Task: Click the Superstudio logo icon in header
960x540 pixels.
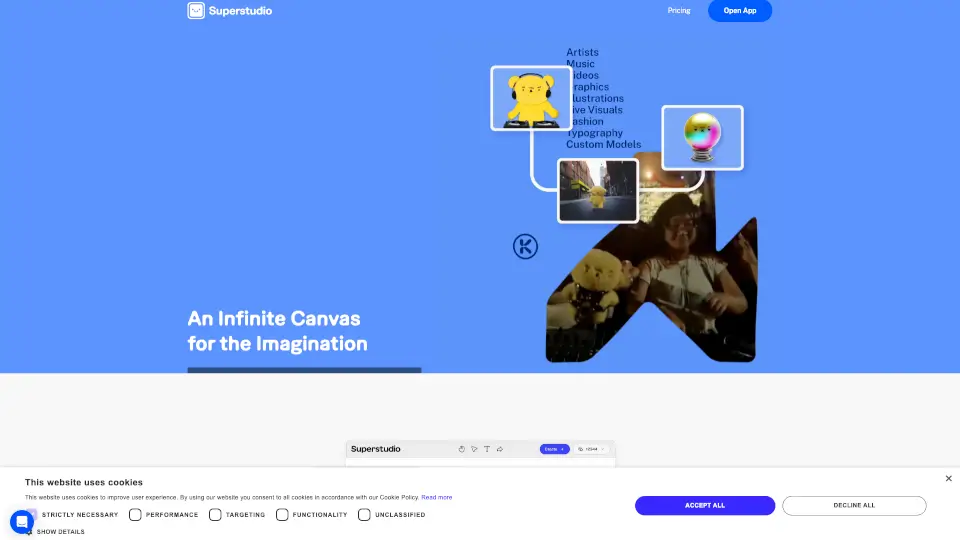Action: (x=196, y=11)
